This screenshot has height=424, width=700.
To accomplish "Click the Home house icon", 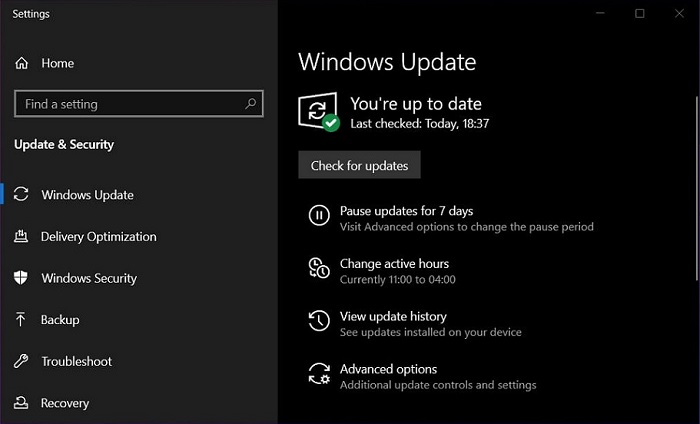I will coord(21,63).
